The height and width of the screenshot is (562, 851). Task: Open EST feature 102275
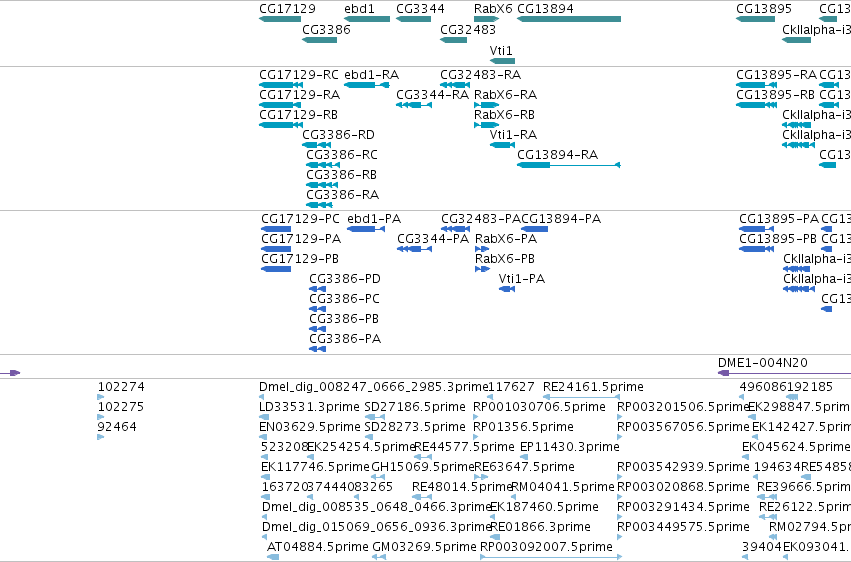[121, 407]
